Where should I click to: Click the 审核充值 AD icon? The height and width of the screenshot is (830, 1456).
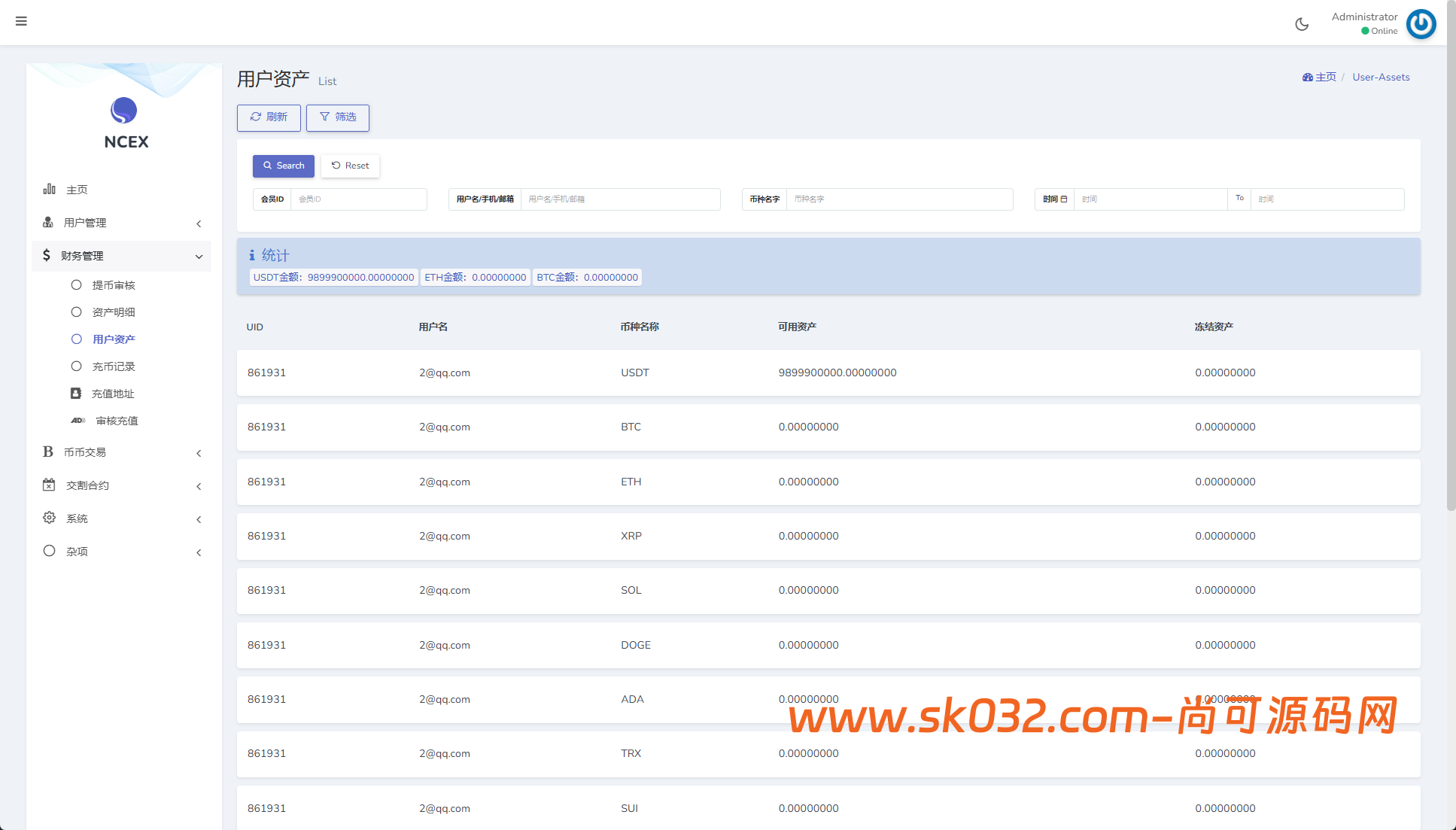click(x=78, y=421)
